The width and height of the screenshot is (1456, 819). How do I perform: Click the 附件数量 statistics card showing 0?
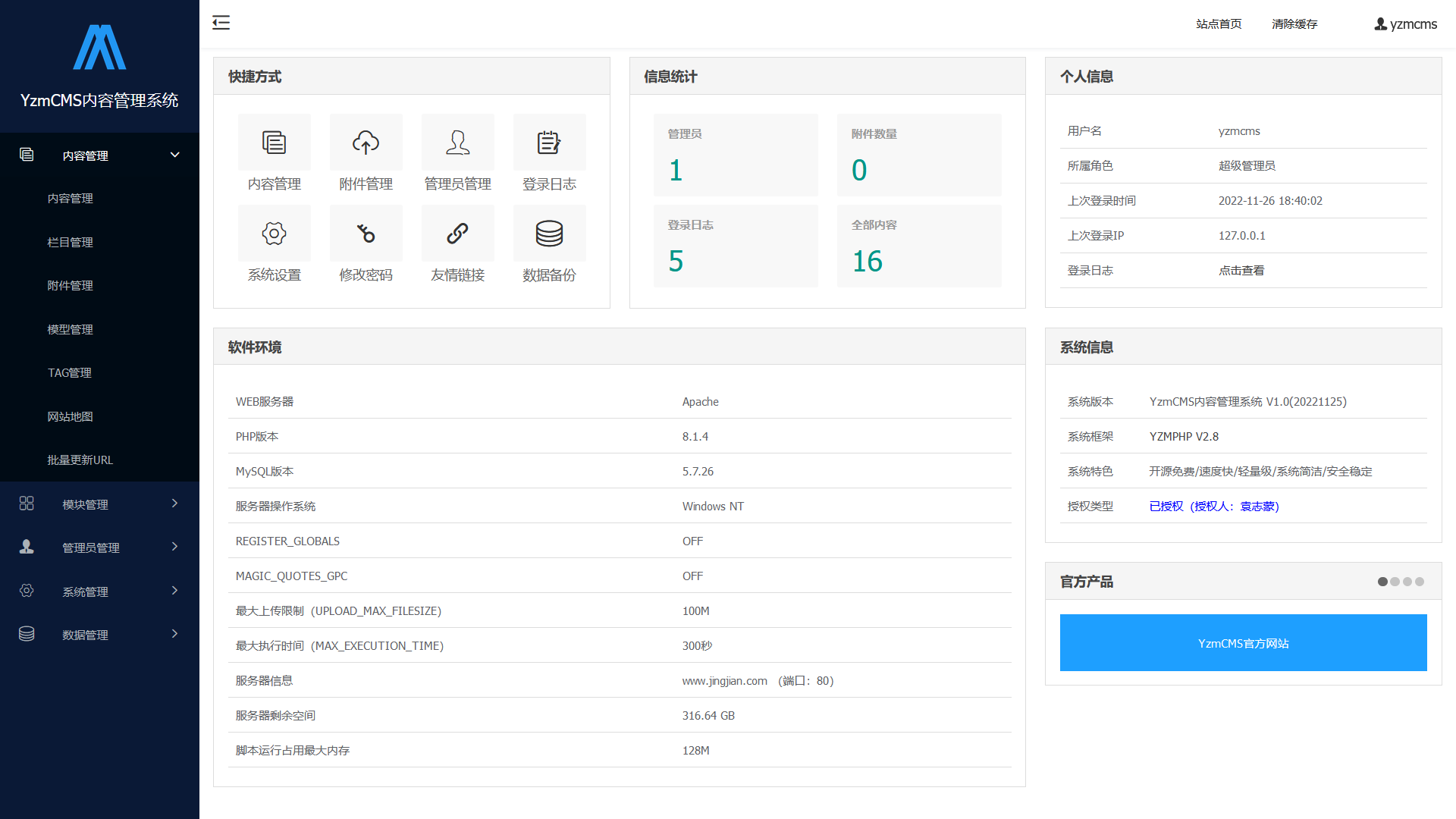[x=919, y=155]
